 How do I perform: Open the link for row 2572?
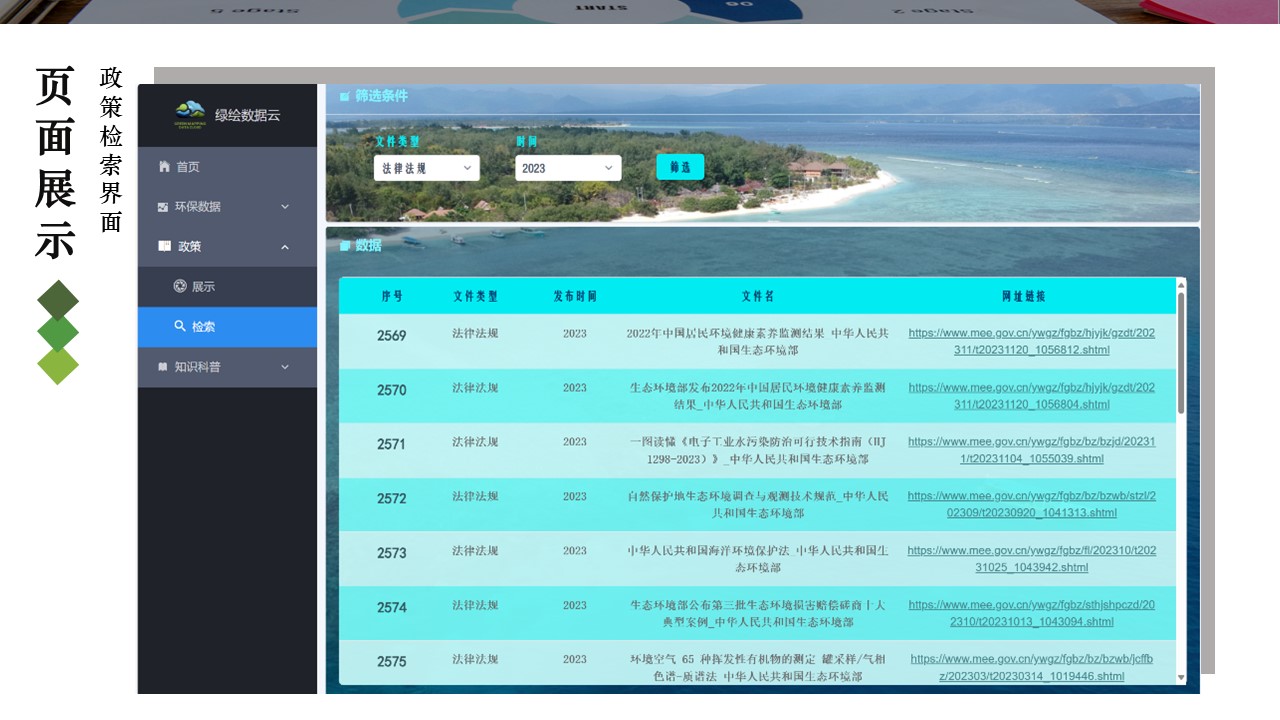click(x=1032, y=504)
